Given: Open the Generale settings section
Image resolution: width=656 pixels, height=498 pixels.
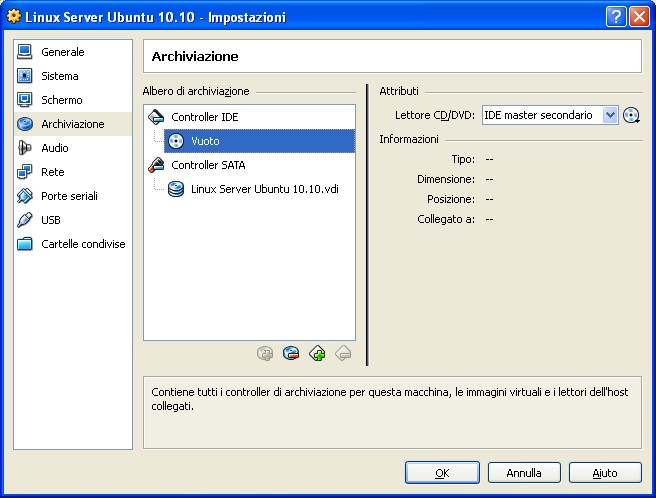Looking at the screenshot, I should point(62,52).
